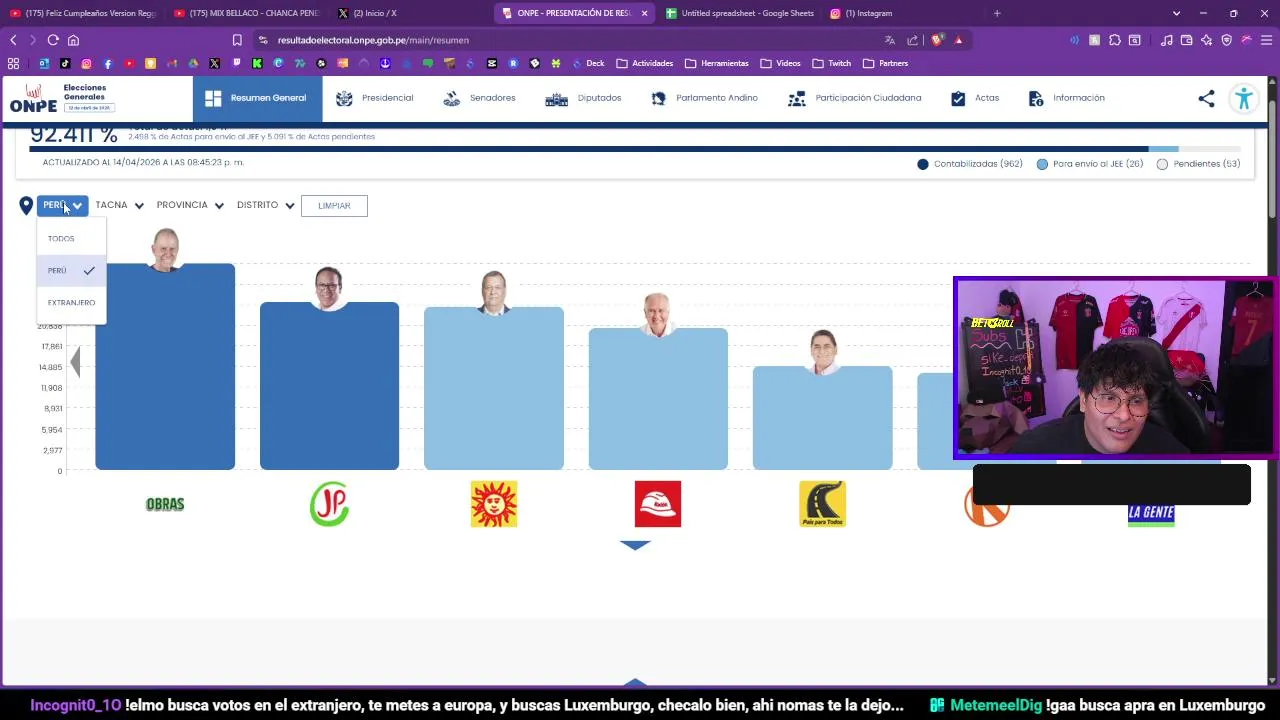Open the DISTRITO dropdown
Viewport: 1280px width, 720px height.
click(x=266, y=205)
